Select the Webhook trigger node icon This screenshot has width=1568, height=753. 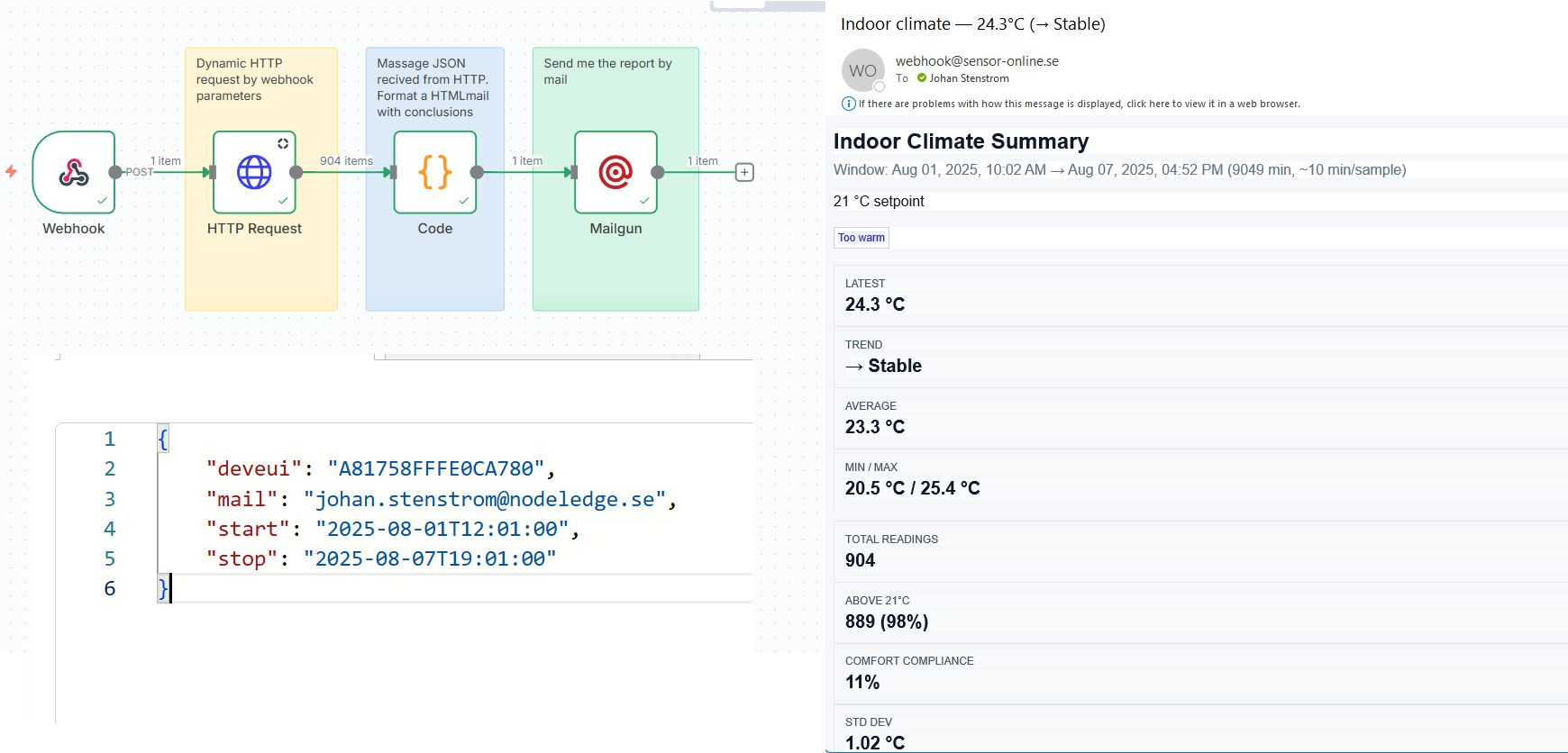(74, 172)
